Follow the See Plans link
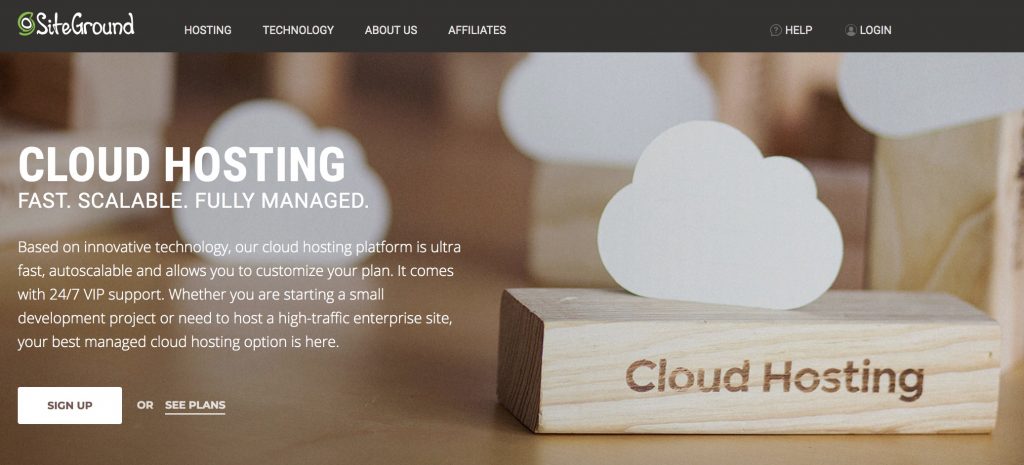Image resolution: width=1024 pixels, height=465 pixels. tap(195, 406)
